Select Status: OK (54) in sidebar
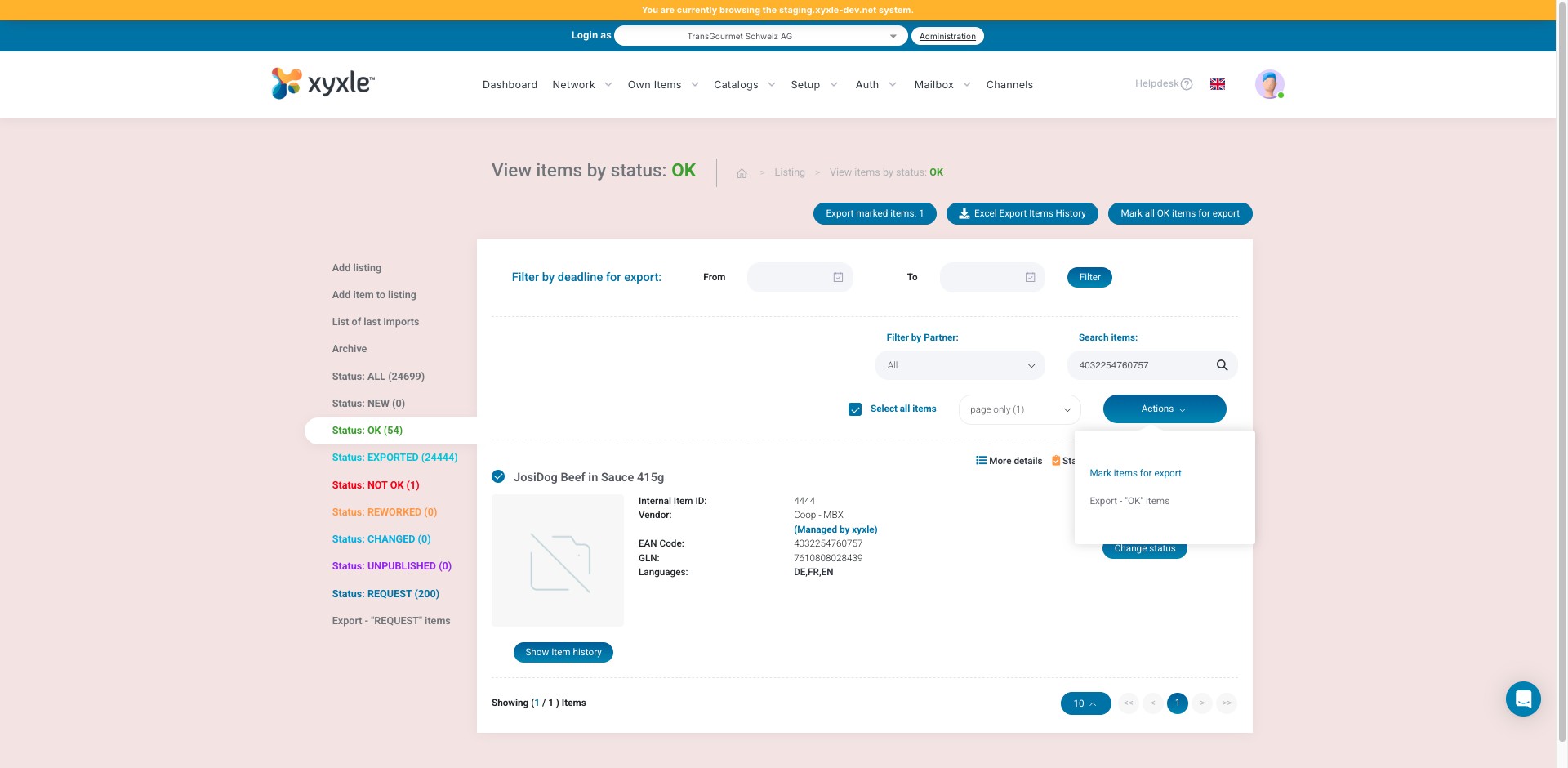This screenshot has width=1568, height=768. coord(367,431)
